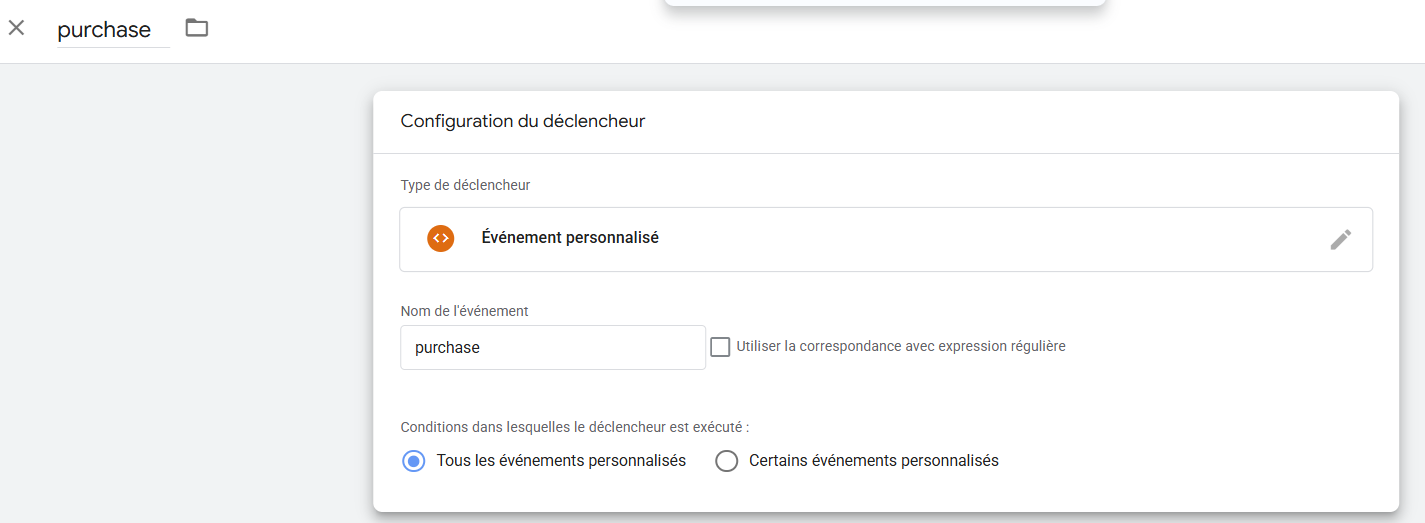This screenshot has width=1425, height=523.
Task: Click the orange custom event code icon
Action: coord(440,239)
